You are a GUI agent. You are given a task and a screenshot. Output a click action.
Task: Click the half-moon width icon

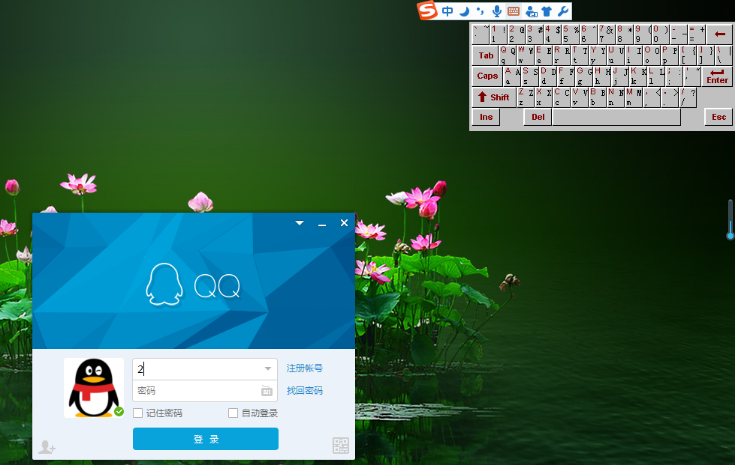[463, 11]
